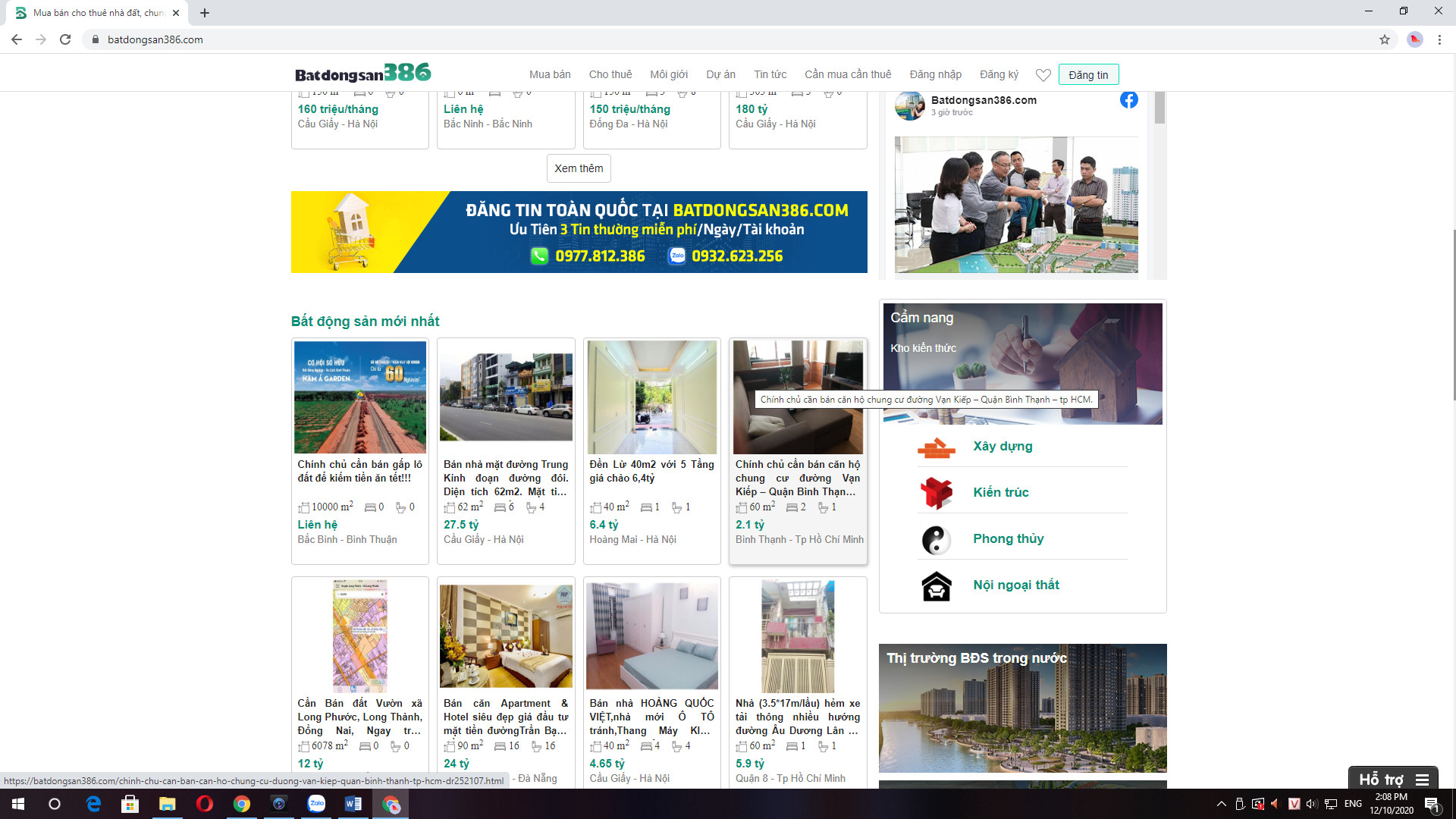Click the volume icon in system tray
Screen dimensions: 1456x819
(1312, 804)
